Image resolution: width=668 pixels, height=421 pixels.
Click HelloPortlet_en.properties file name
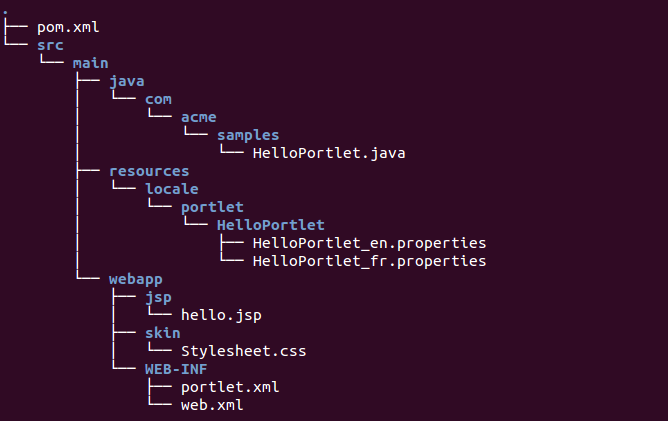[369, 243]
